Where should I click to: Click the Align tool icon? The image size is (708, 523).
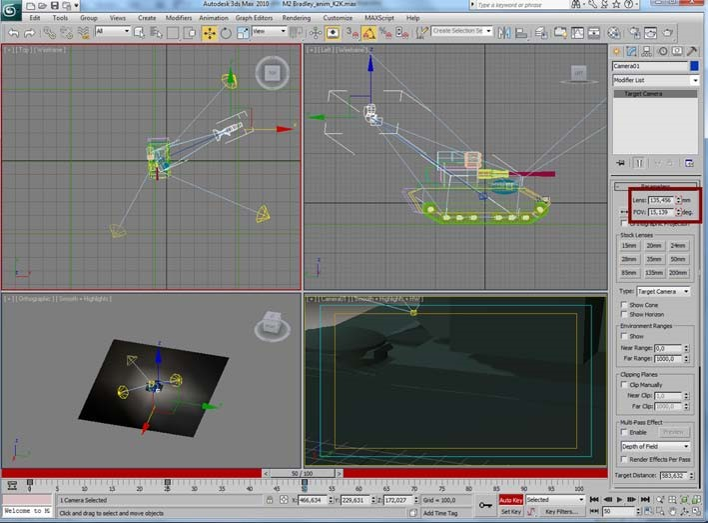522,33
